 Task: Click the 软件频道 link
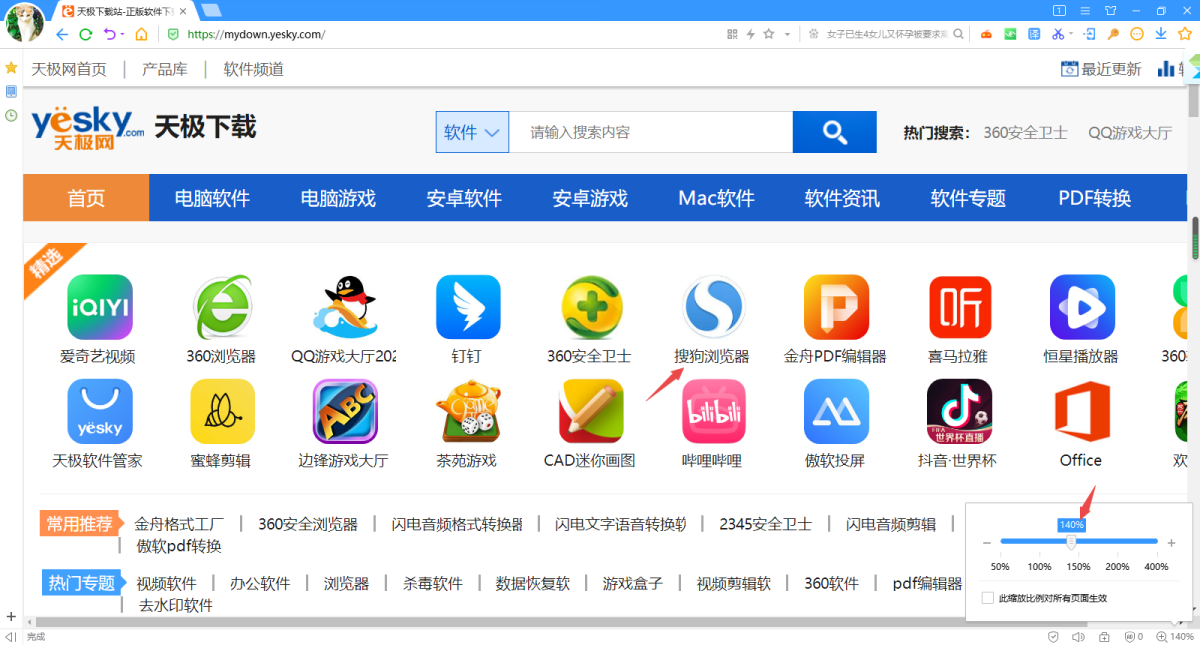[254, 69]
